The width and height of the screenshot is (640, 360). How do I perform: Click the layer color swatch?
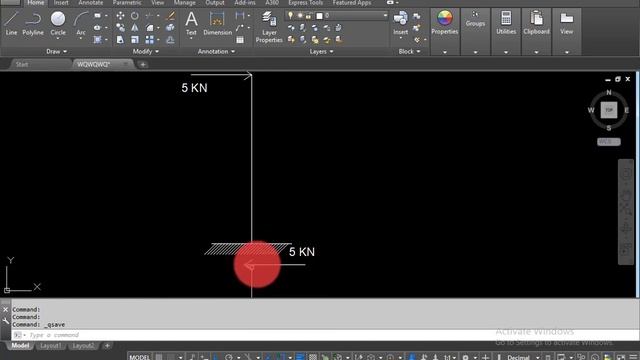click(320, 16)
